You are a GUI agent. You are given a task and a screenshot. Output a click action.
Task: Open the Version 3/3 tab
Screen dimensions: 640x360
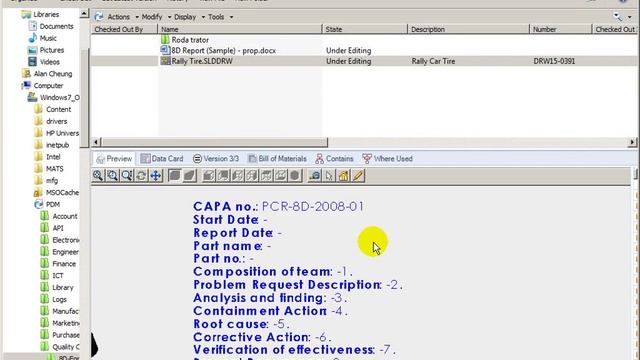216,159
